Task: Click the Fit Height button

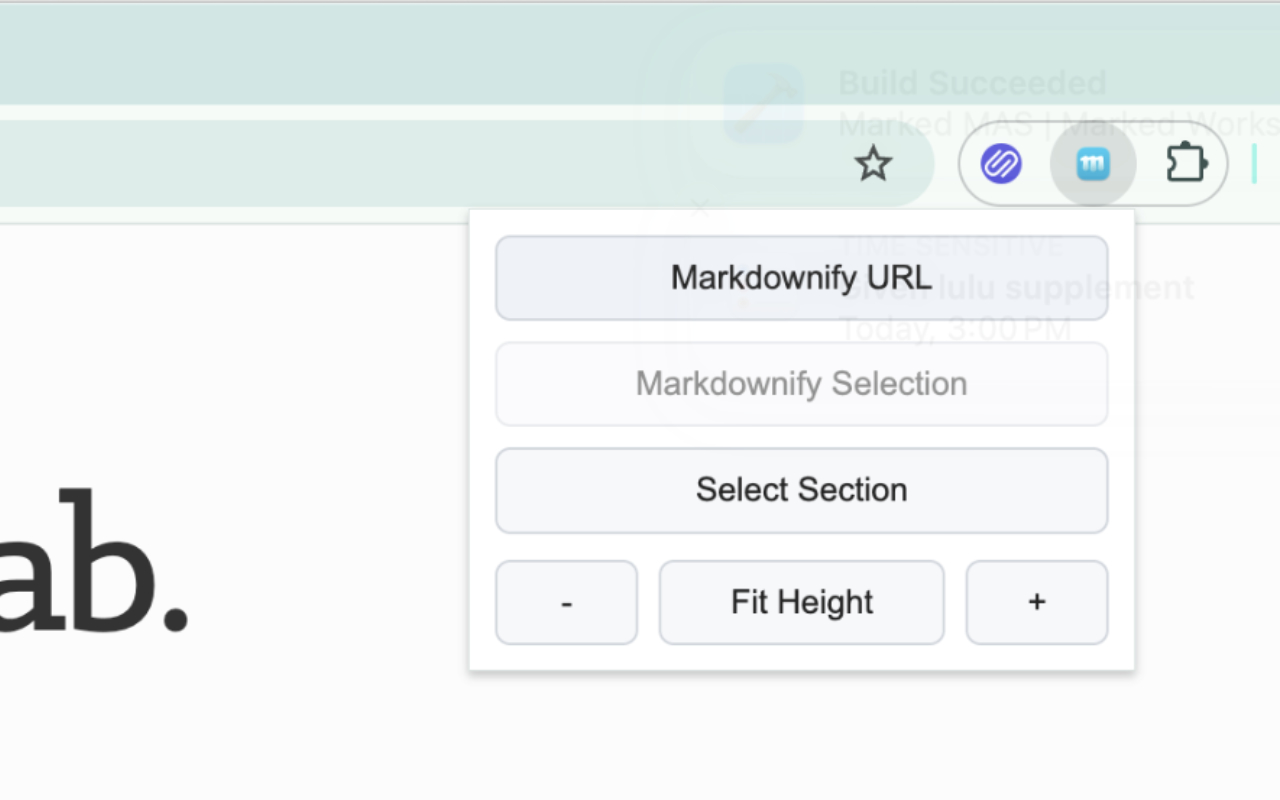Action: click(801, 602)
